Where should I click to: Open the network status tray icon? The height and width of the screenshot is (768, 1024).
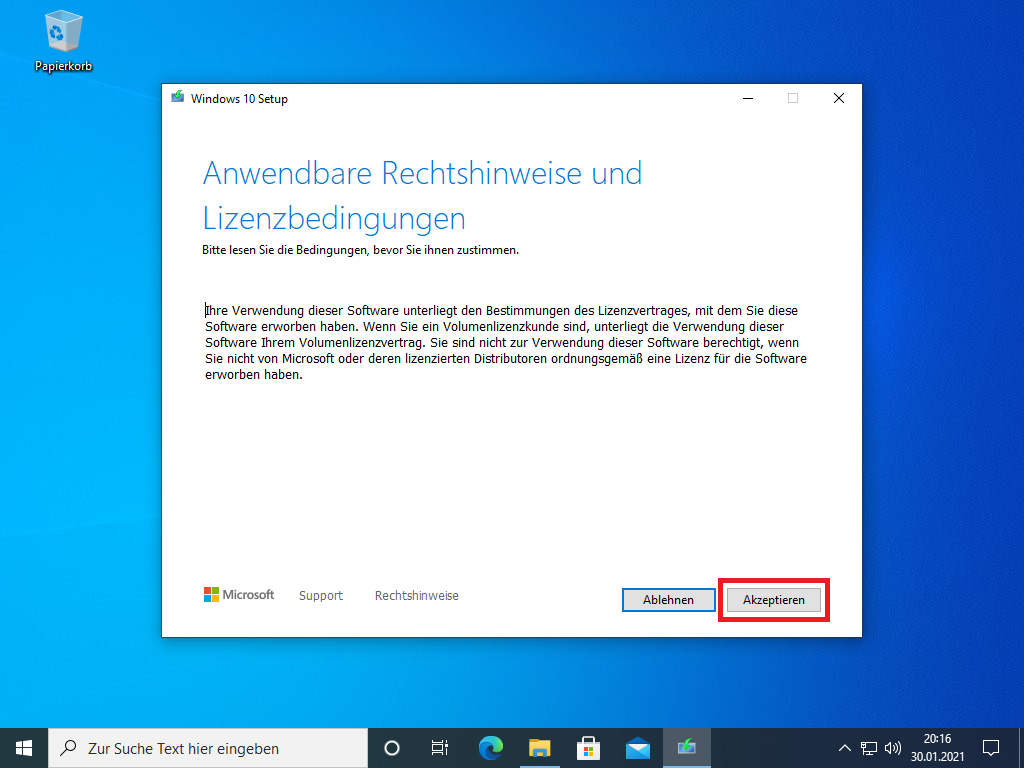pos(869,748)
